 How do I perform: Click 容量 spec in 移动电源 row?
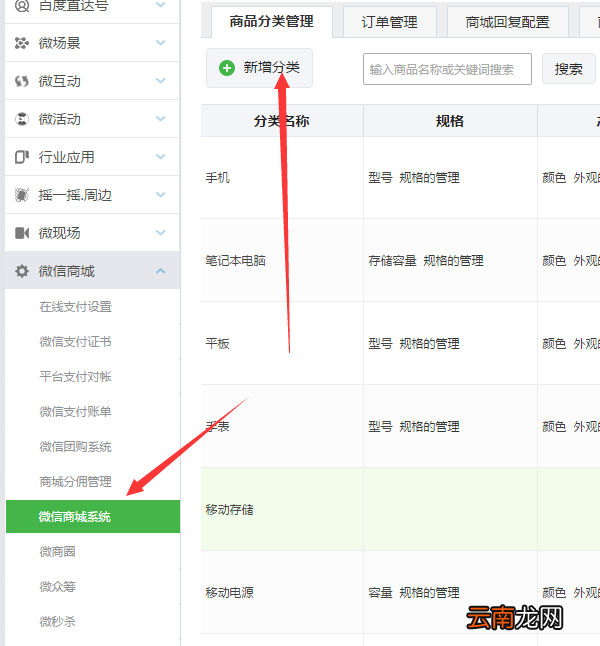point(380,593)
